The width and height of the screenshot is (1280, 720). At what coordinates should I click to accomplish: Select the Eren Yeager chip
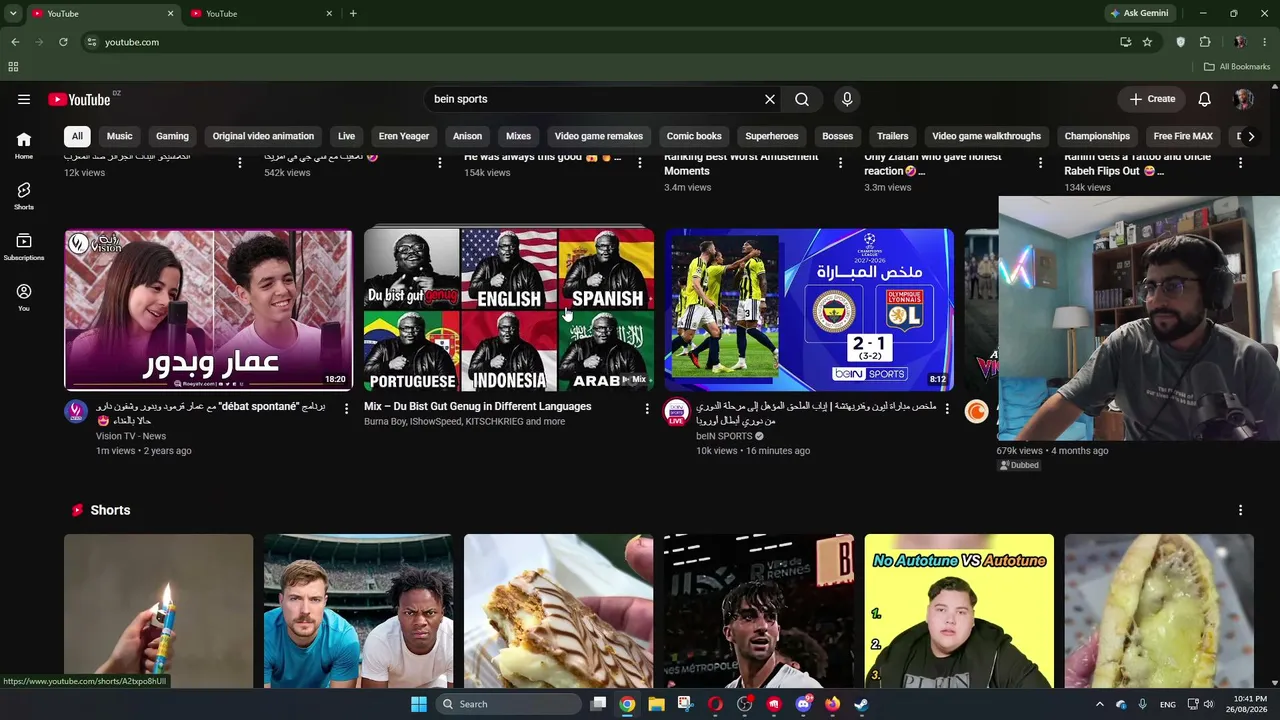(404, 136)
